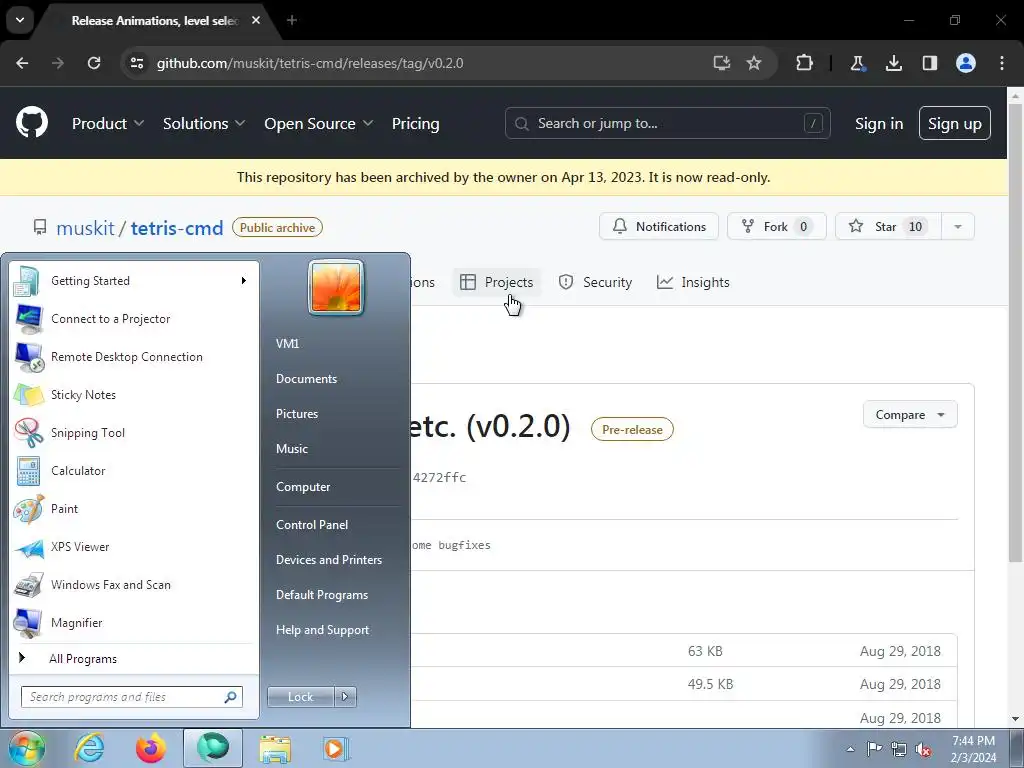Image resolution: width=1024 pixels, height=768 pixels.
Task: Click the Star button
Action: 888,227
